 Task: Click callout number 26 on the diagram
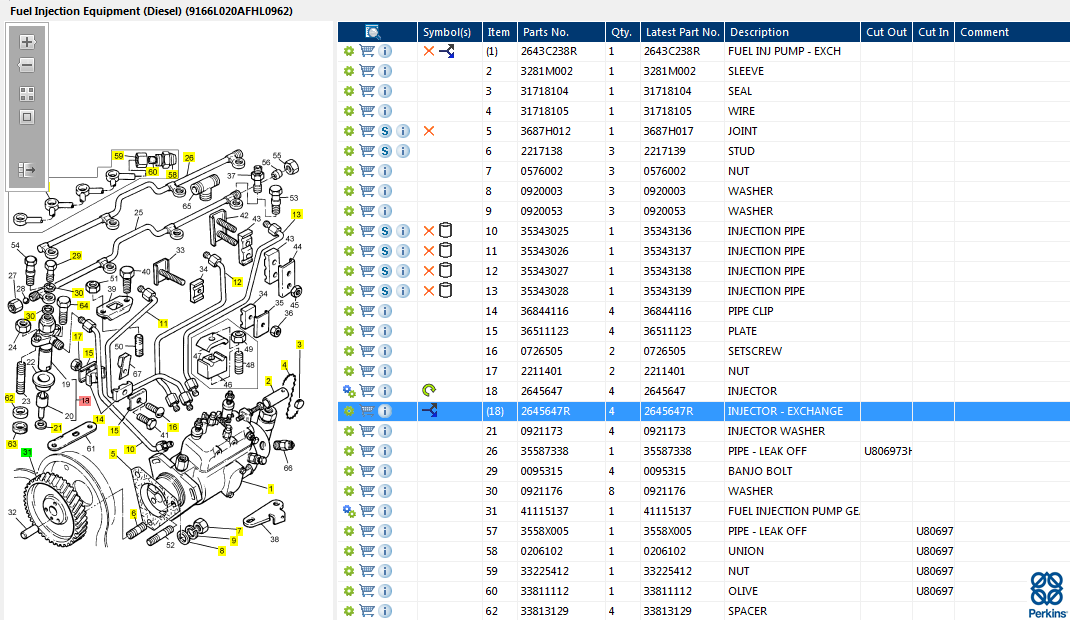(x=189, y=158)
